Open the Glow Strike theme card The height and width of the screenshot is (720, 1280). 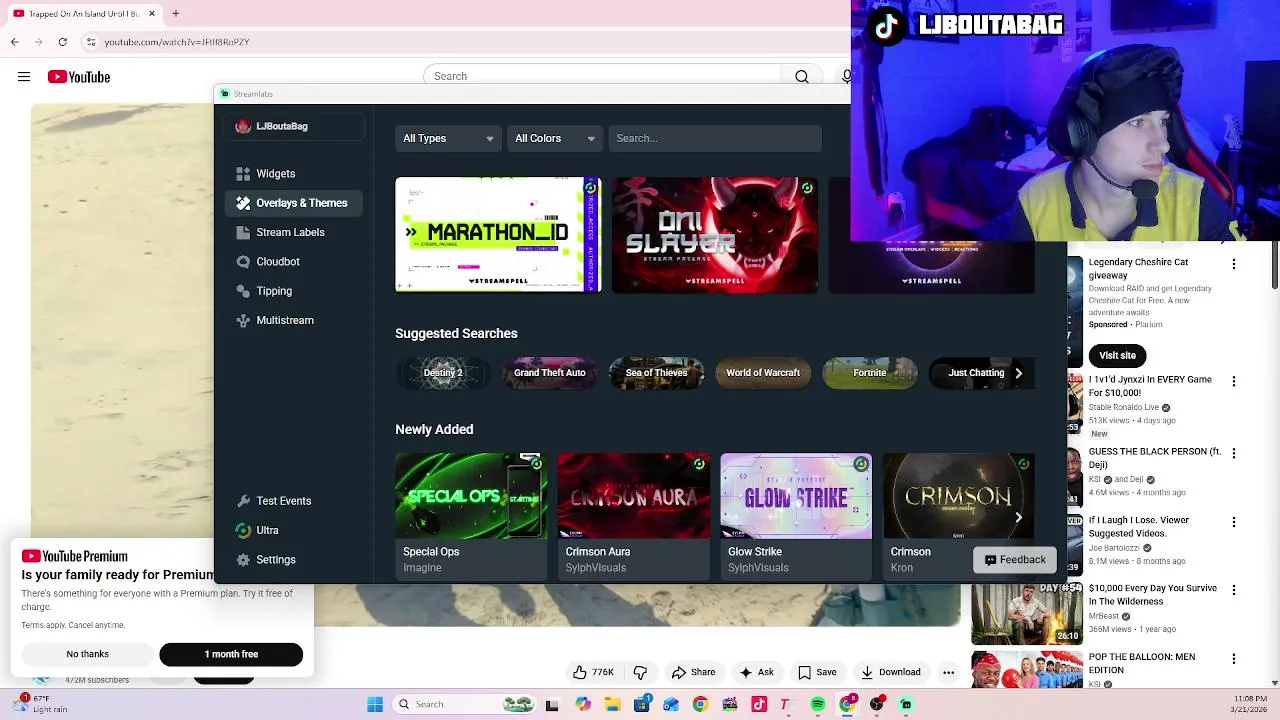click(796, 516)
